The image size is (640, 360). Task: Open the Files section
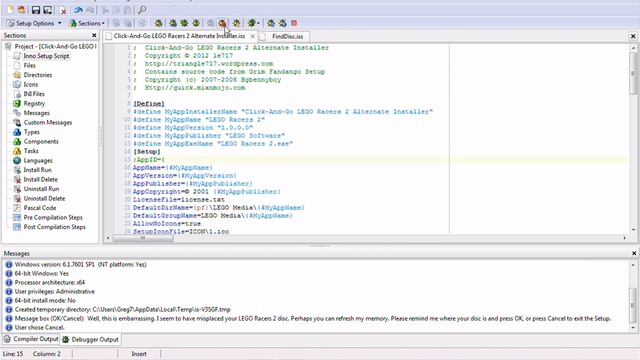pyautogui.click(x=29, y=65)
